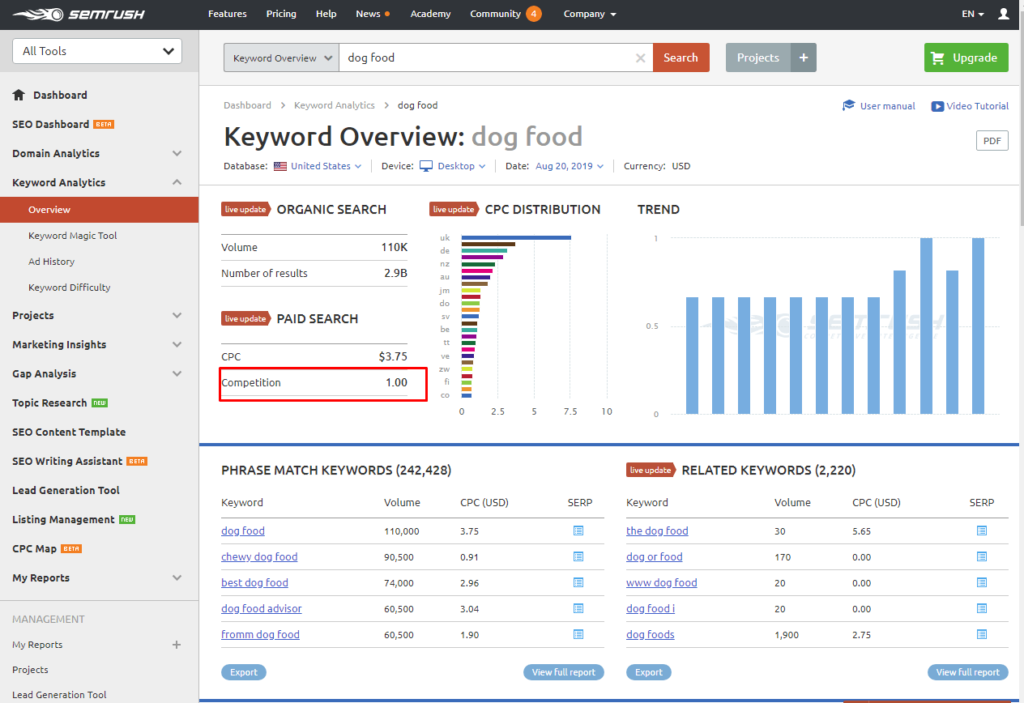The width and height of the screenshot is (1024, 703).
Task: Click the plus icon next to Projects
Action: coord(803,58)
